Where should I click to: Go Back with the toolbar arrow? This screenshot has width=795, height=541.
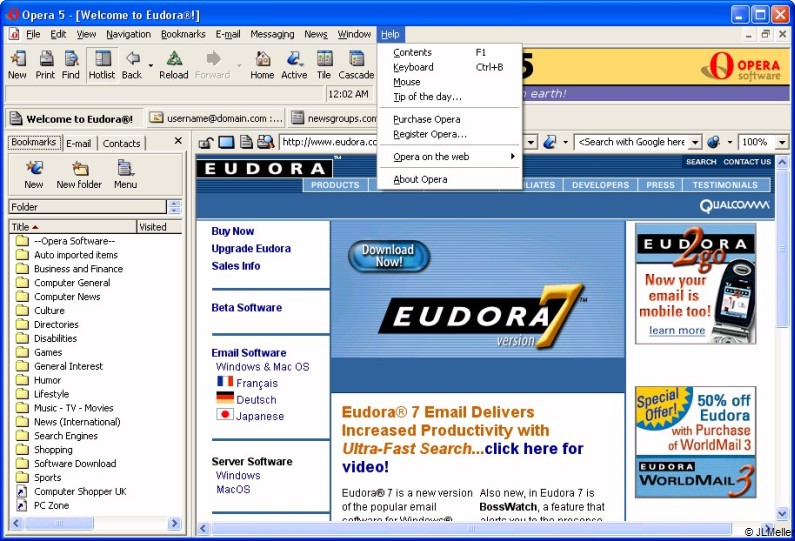click(x=132, y=65)
